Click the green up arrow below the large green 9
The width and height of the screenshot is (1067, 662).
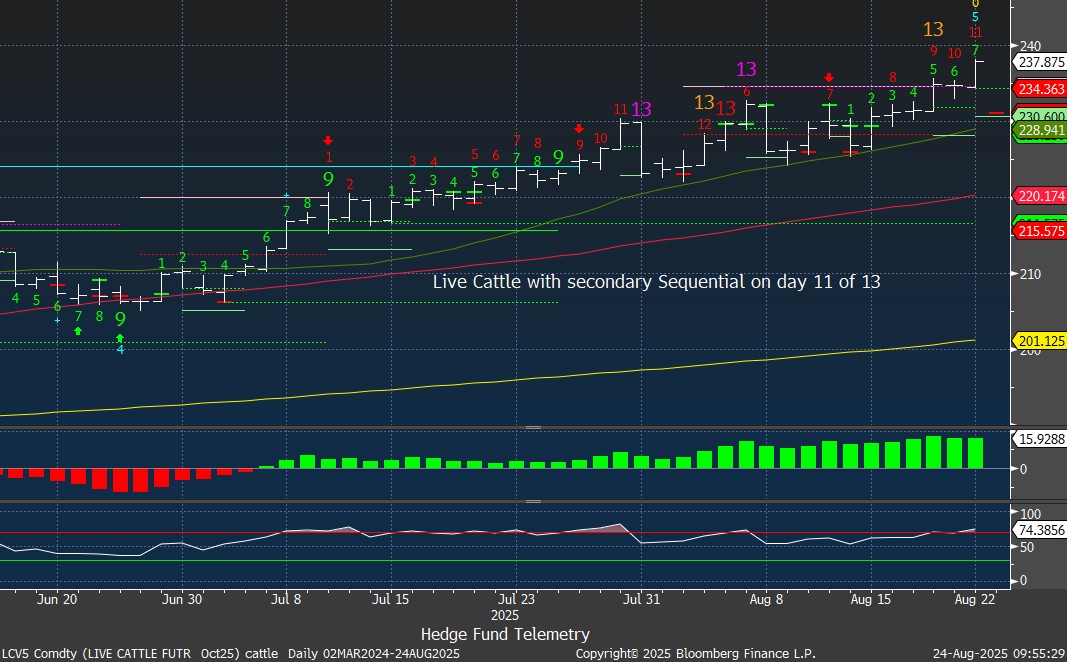point(120,338)
